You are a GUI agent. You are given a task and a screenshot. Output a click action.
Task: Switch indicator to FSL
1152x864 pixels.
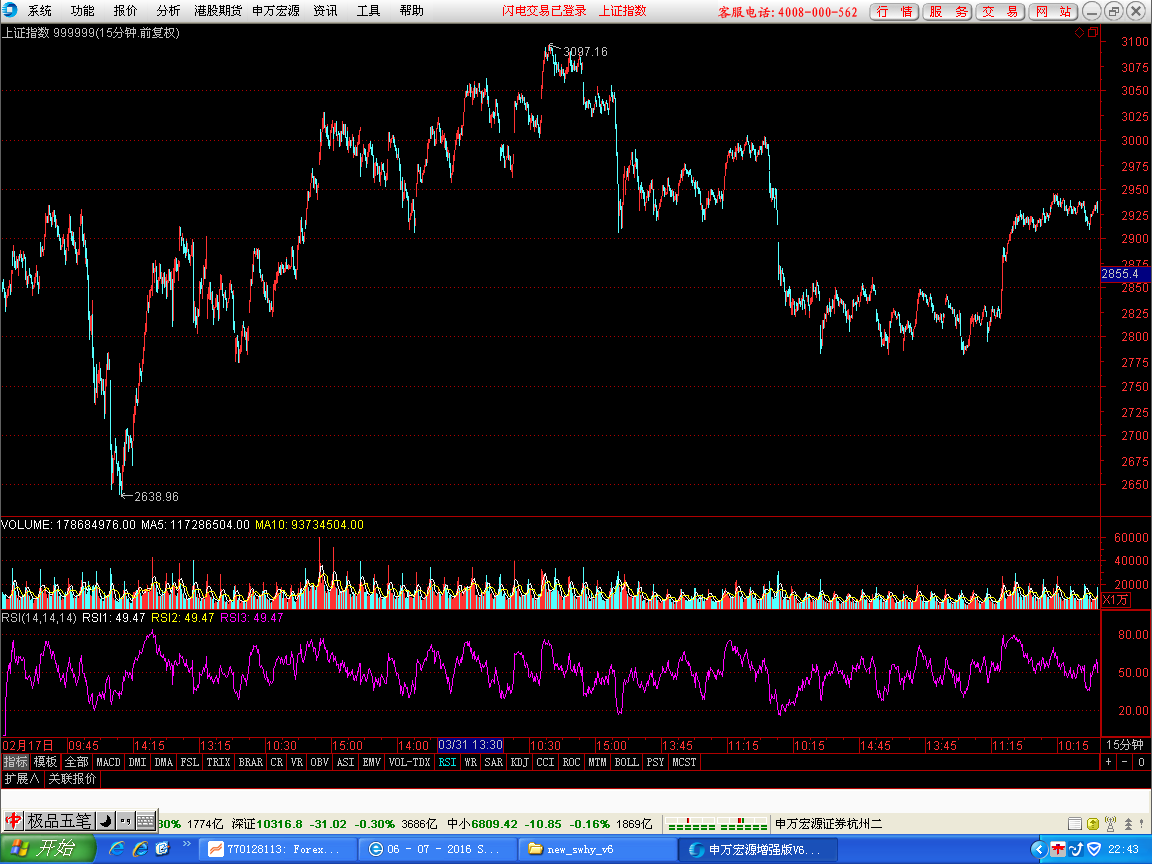point(190,762)
